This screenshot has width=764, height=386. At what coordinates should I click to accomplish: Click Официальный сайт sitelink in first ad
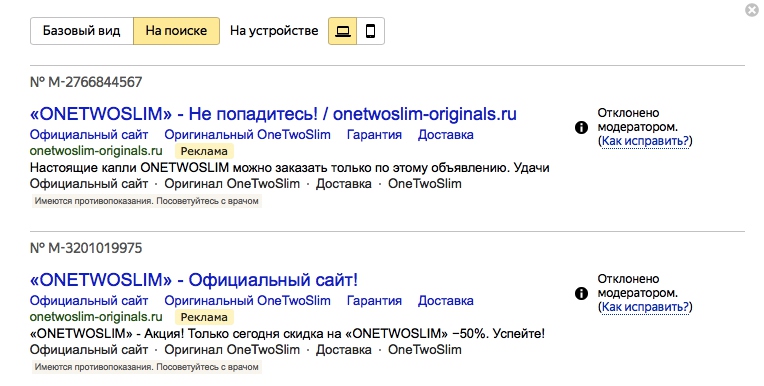coord(89,135)
